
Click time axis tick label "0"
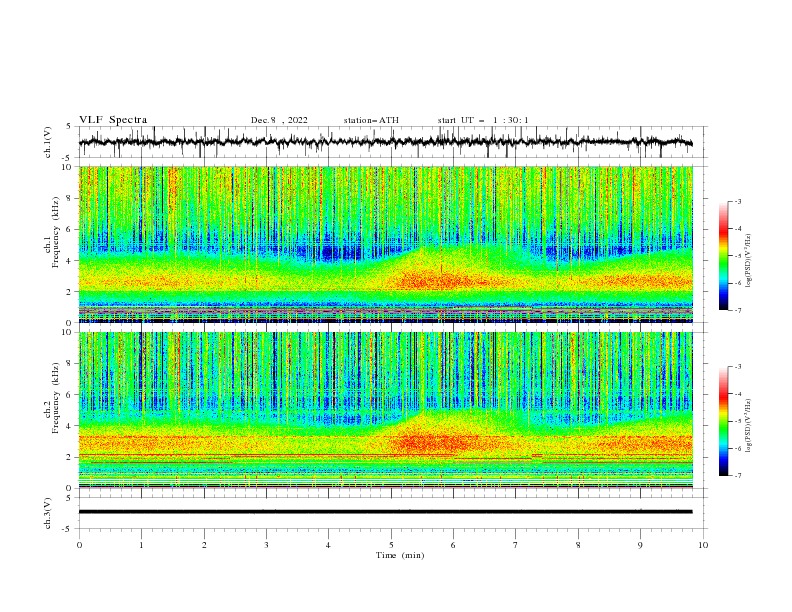point(79,545)
